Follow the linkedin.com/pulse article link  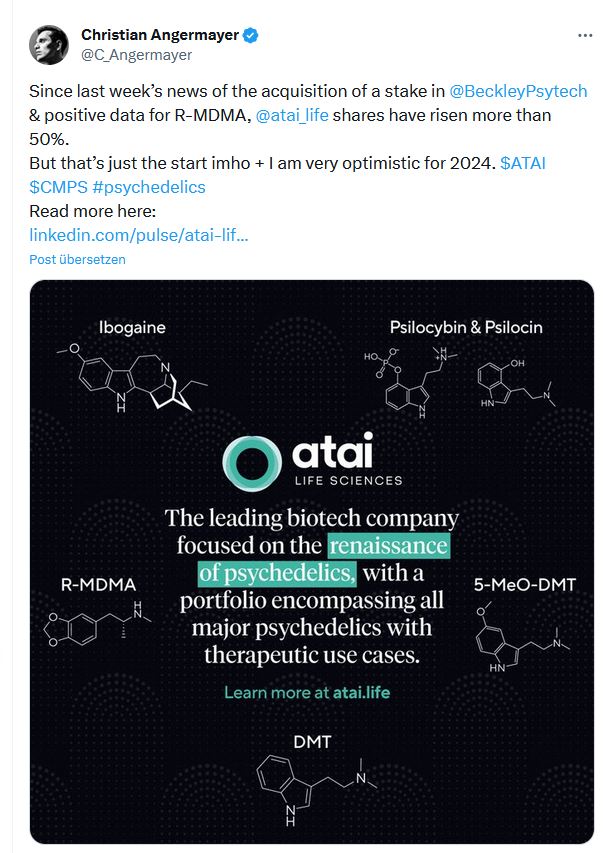click(x=140, y=234)
